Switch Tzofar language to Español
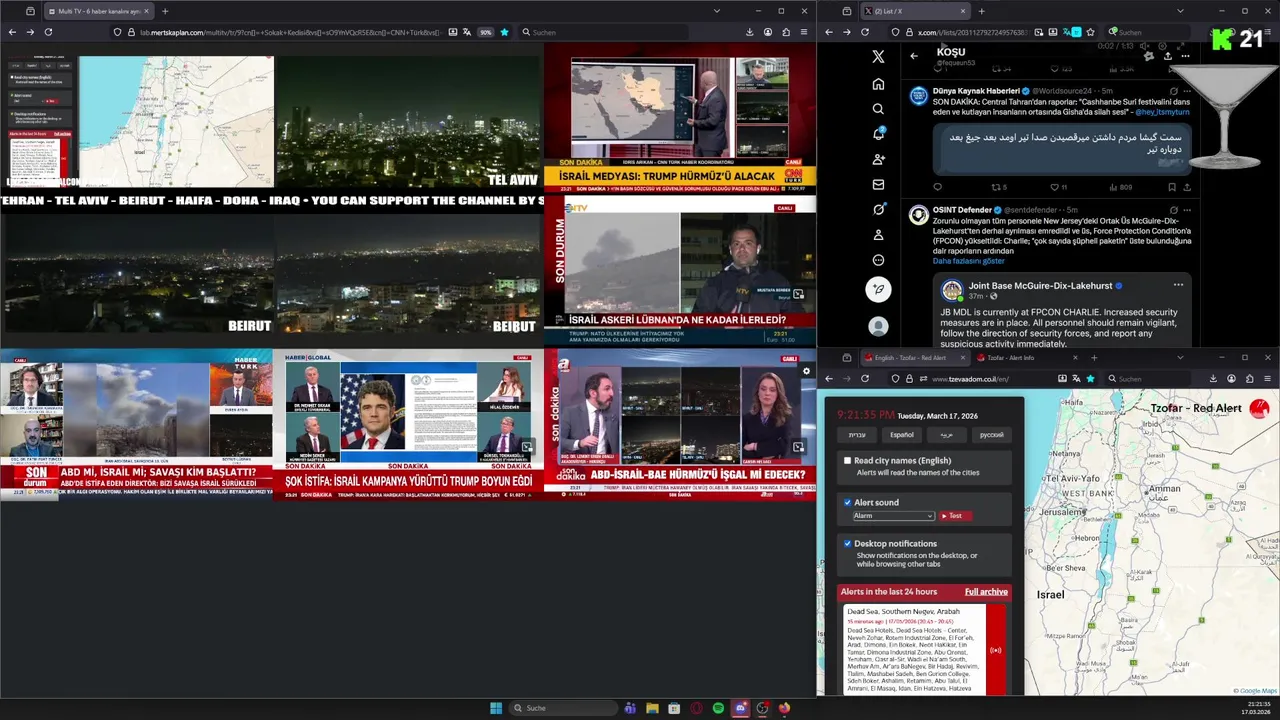The image size is (1280, 720). click(902, 435)
